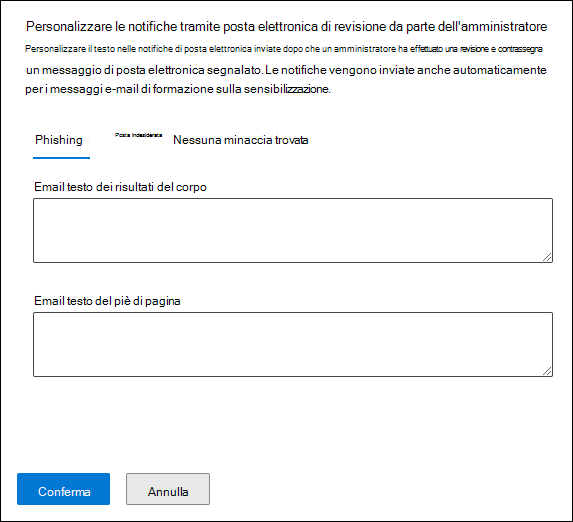Focus the footer text input box

(x=293, y=344)
